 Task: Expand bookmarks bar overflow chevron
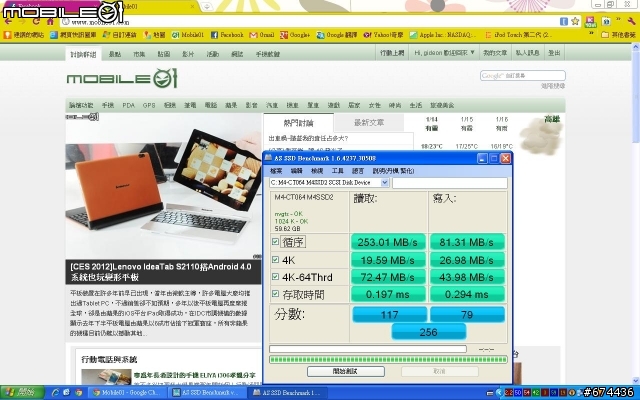591,34
